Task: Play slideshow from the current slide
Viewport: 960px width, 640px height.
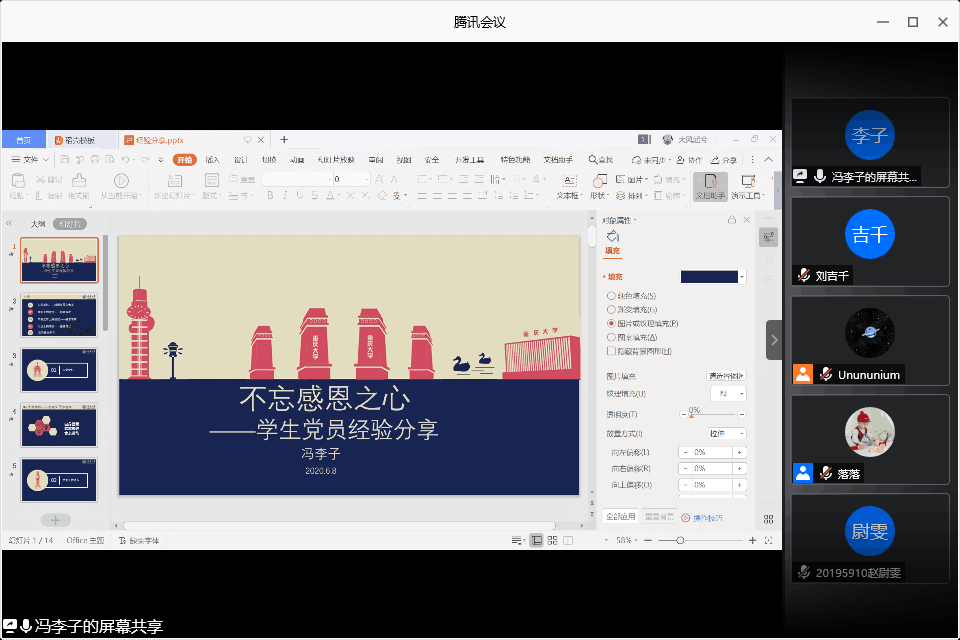Action: (x=121, y=181)
